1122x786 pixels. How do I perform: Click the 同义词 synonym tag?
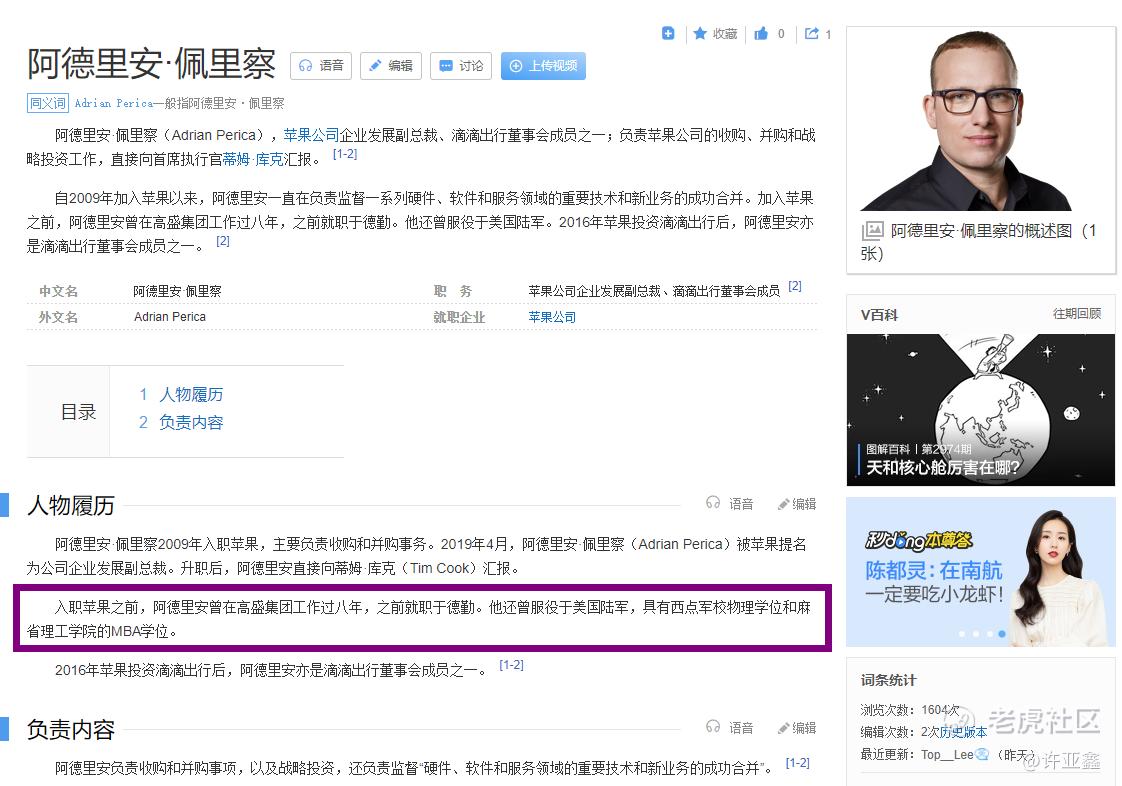coord(48,103)
